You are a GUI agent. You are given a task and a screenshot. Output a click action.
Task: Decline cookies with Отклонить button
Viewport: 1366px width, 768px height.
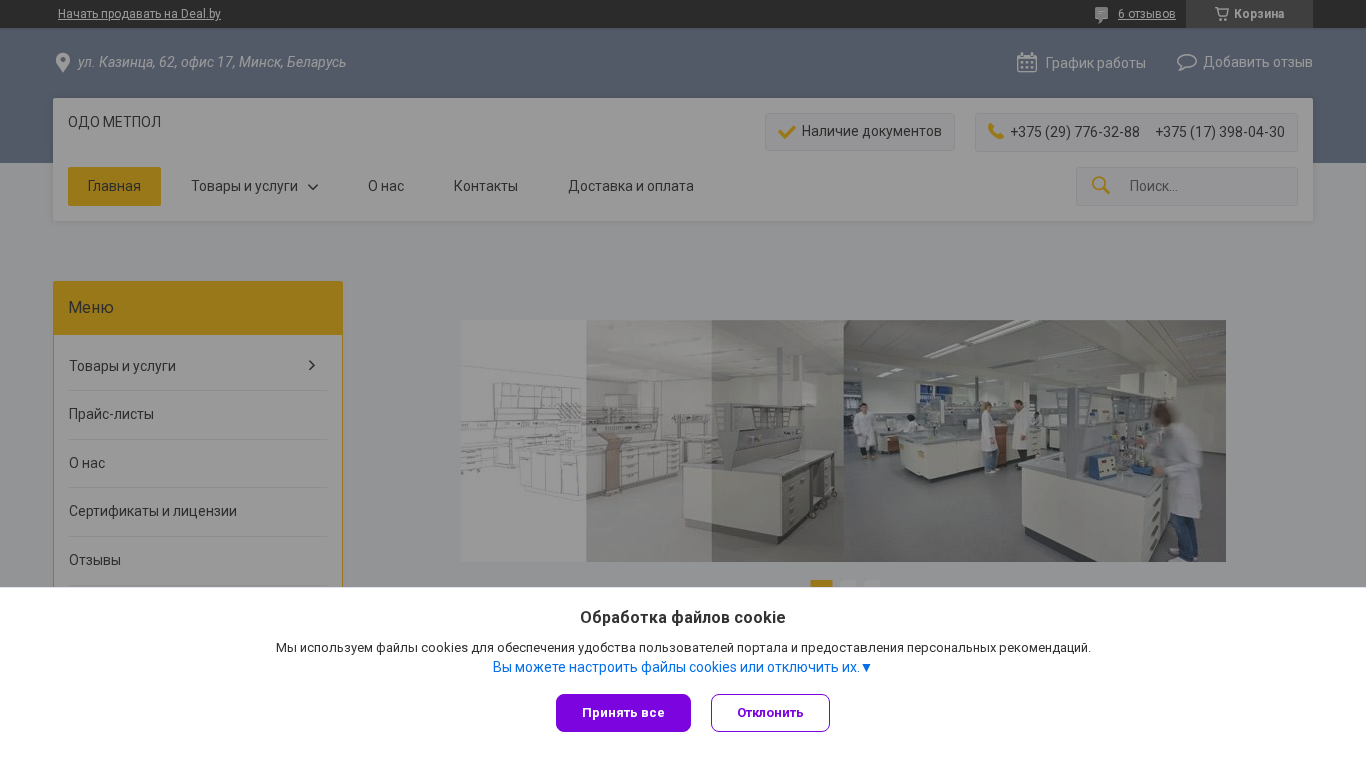(770, 713)
